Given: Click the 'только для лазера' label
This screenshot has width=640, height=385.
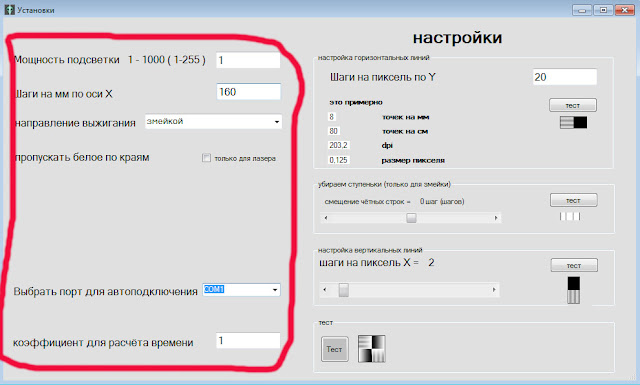Looking at the screenshot, I should click(x=245, y=158).
